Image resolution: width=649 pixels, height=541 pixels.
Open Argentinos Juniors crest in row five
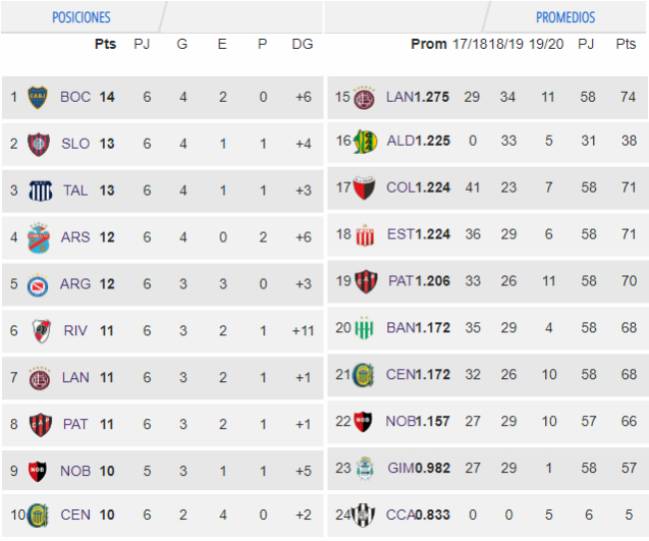(x=38, y=286)
